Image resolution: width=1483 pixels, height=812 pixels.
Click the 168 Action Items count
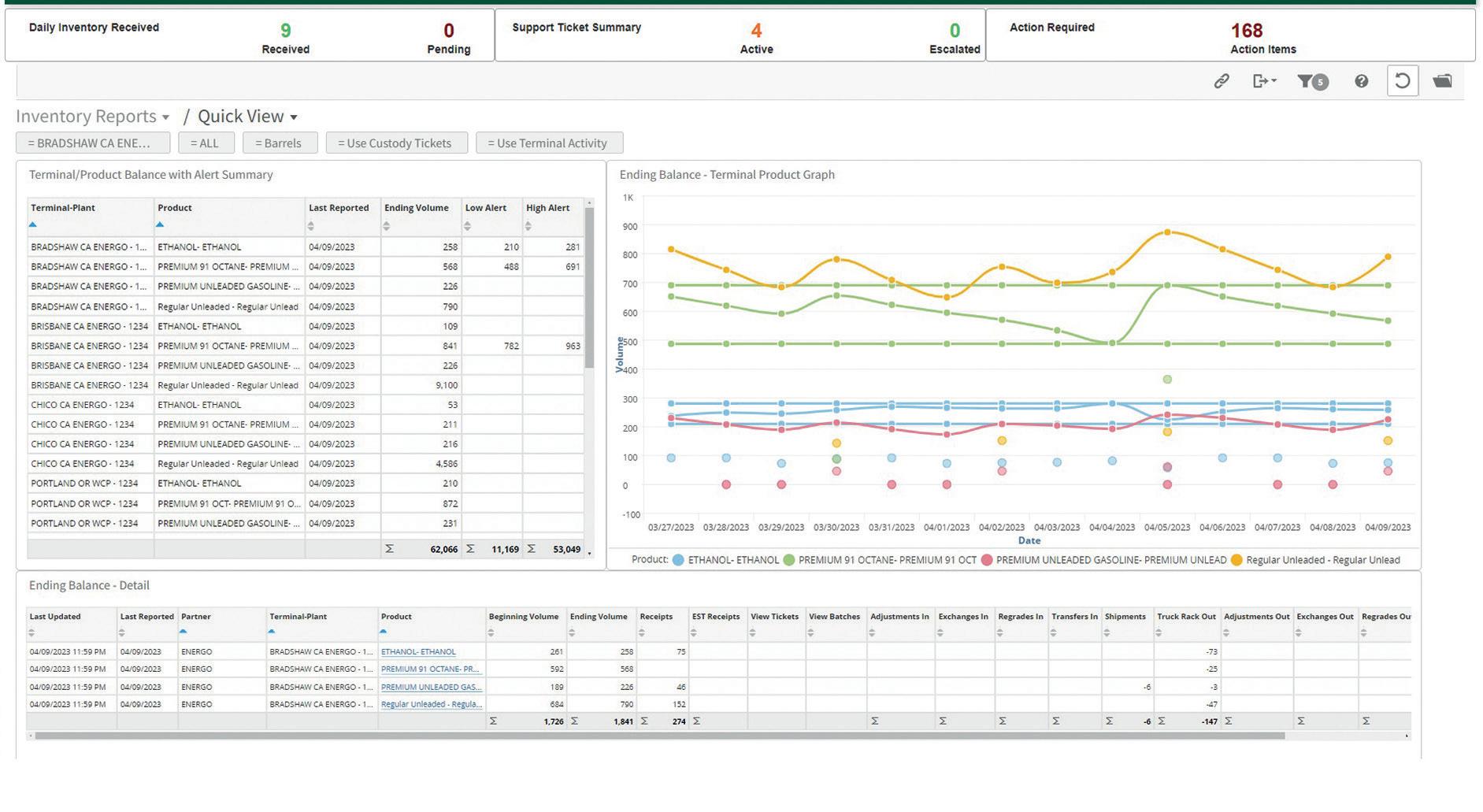[1247, 31]
